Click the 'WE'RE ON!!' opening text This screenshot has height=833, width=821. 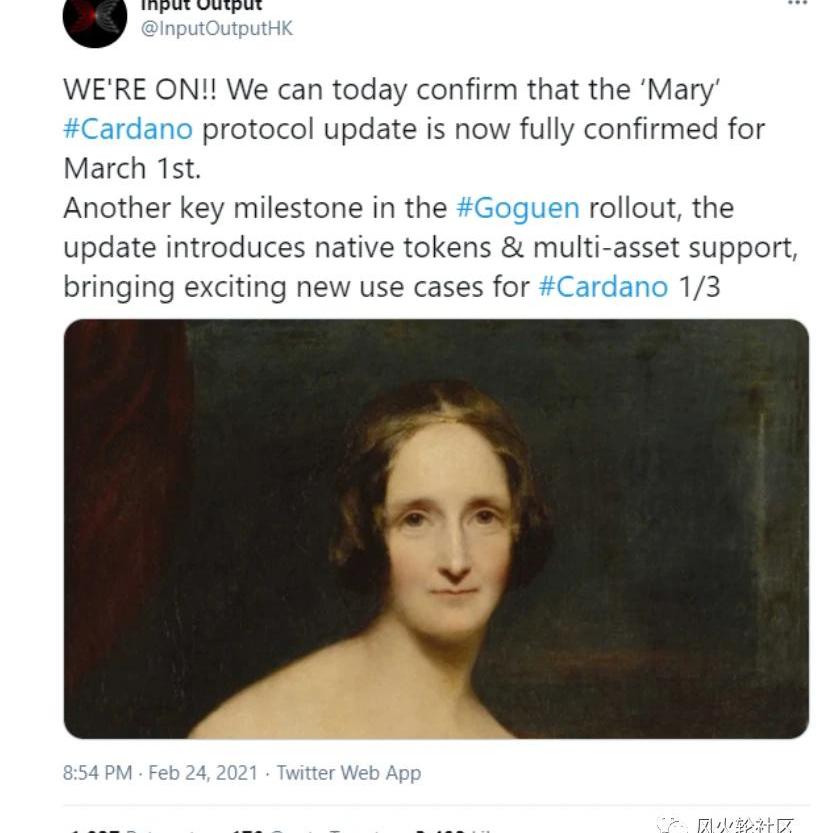tap(140, 89)
